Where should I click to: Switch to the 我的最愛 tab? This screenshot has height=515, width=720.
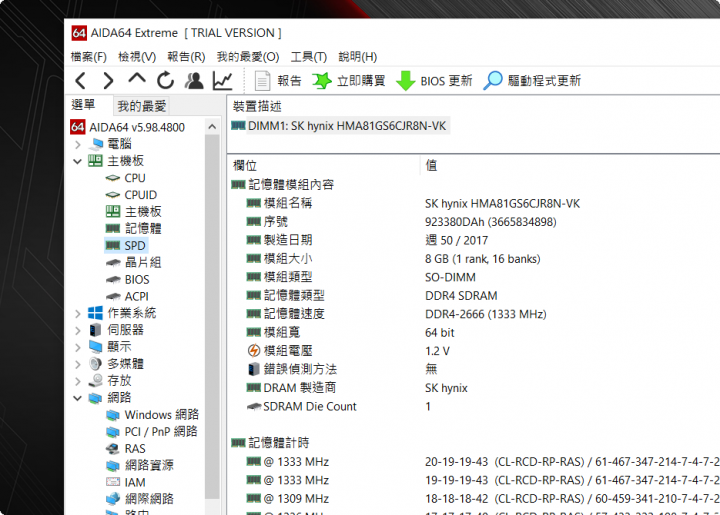click(x=141, y=106)
